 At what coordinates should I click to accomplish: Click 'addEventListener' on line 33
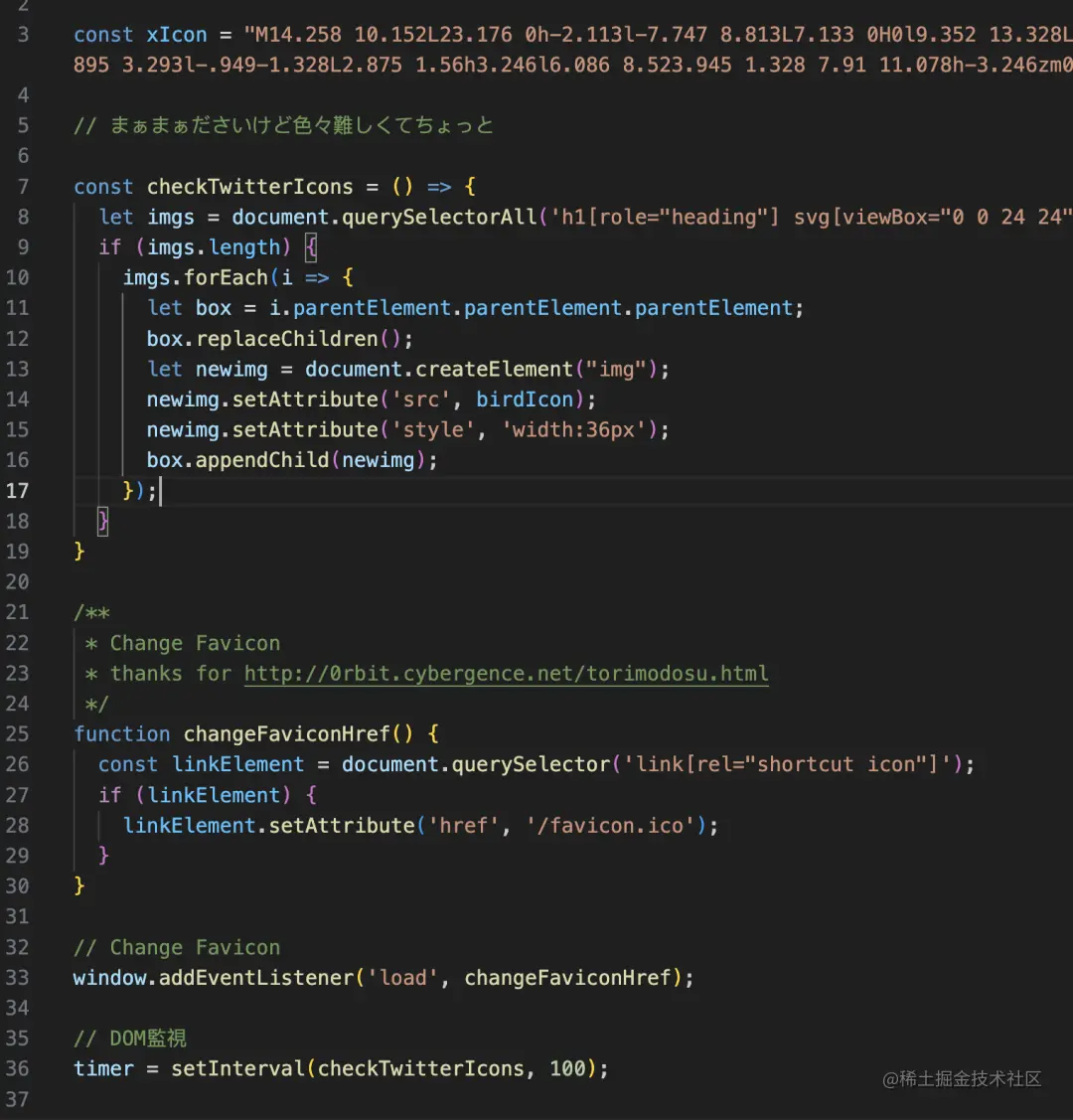tap(256, 977)
